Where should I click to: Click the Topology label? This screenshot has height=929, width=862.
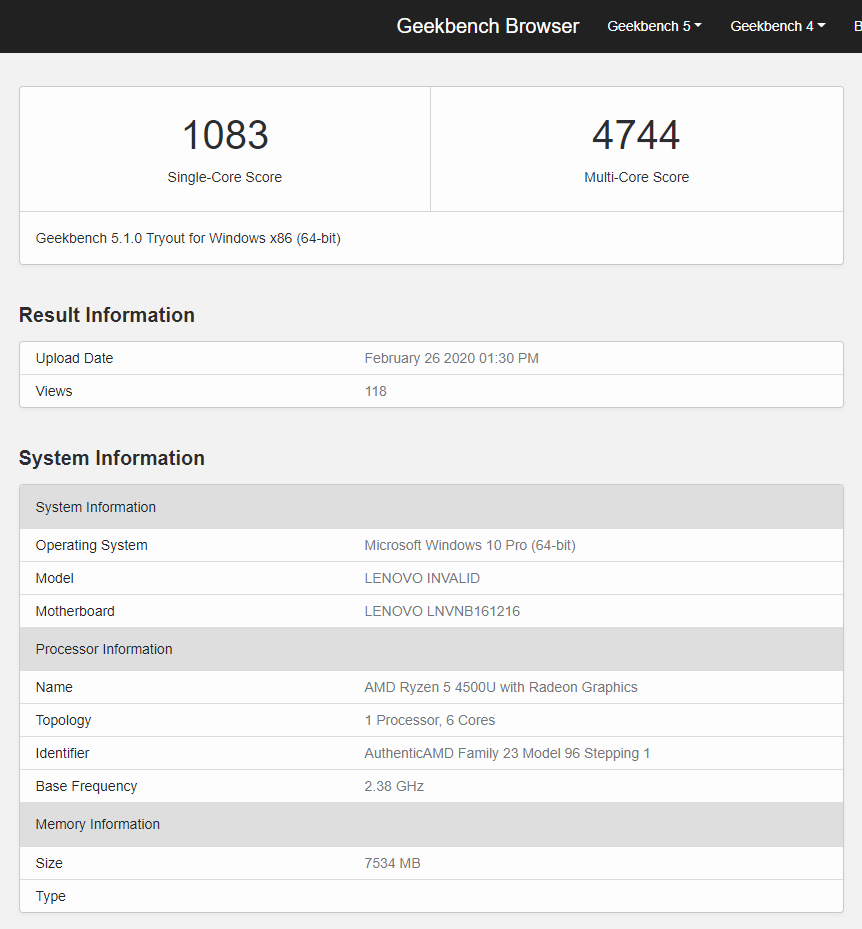63,720
